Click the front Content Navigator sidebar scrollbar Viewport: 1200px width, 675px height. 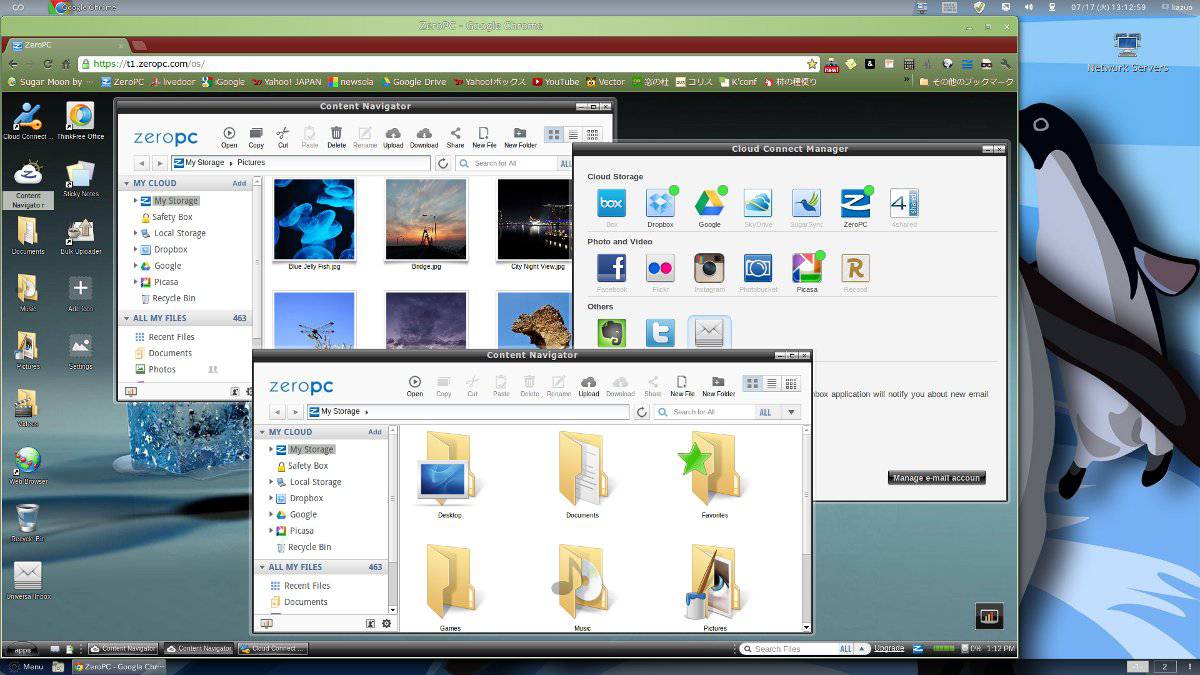tap(393, 520)
